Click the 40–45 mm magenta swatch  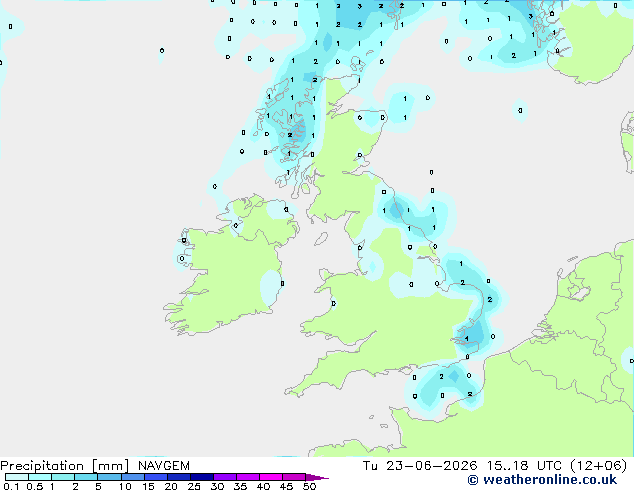[x=271, y=477]
